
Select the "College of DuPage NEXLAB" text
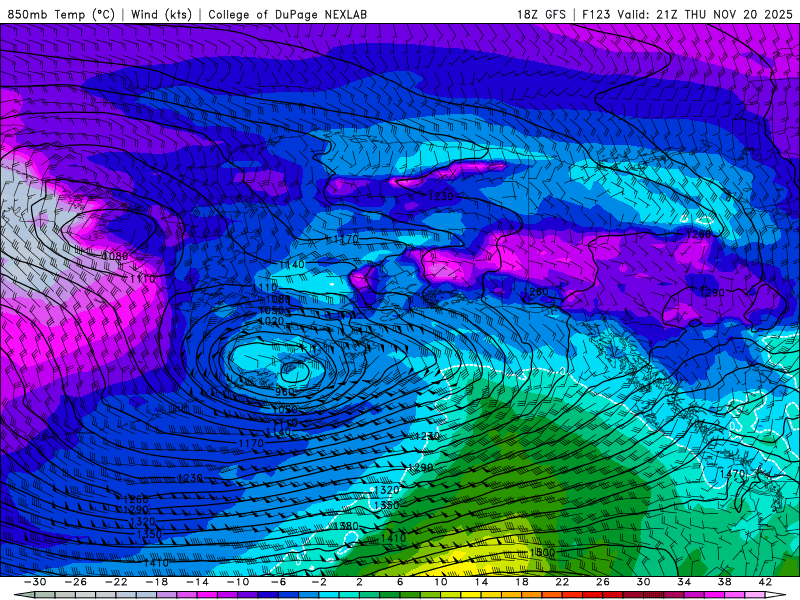[x=287, y=14]
